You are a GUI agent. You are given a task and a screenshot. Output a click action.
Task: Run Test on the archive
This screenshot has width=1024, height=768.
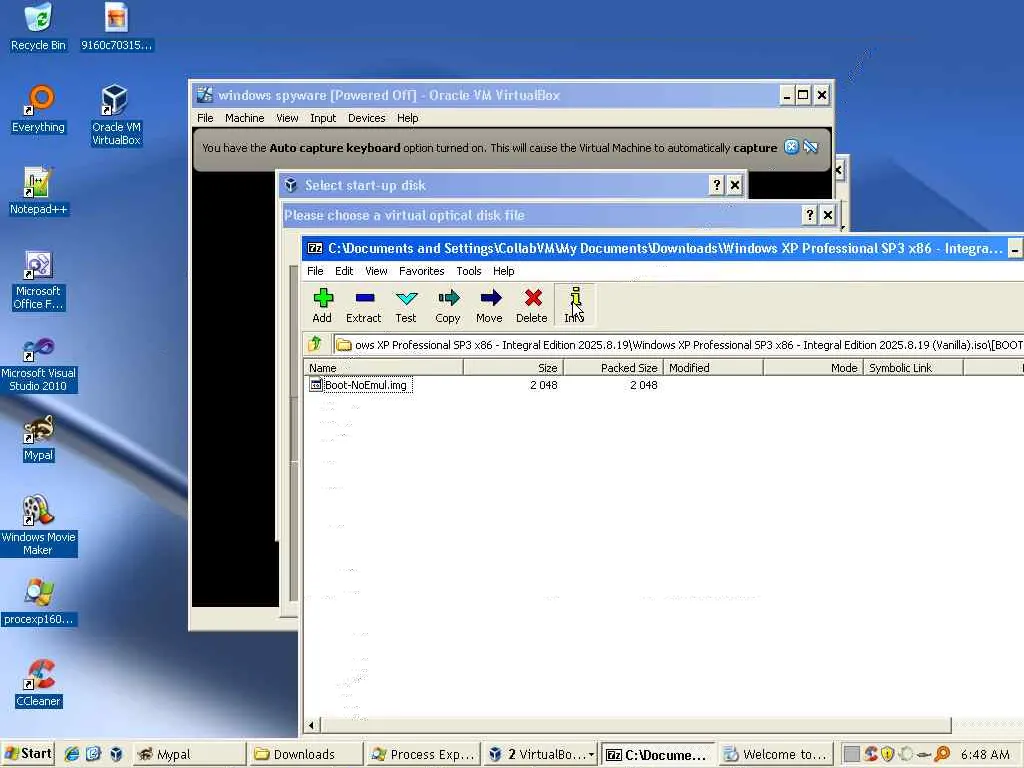[406, 306]
